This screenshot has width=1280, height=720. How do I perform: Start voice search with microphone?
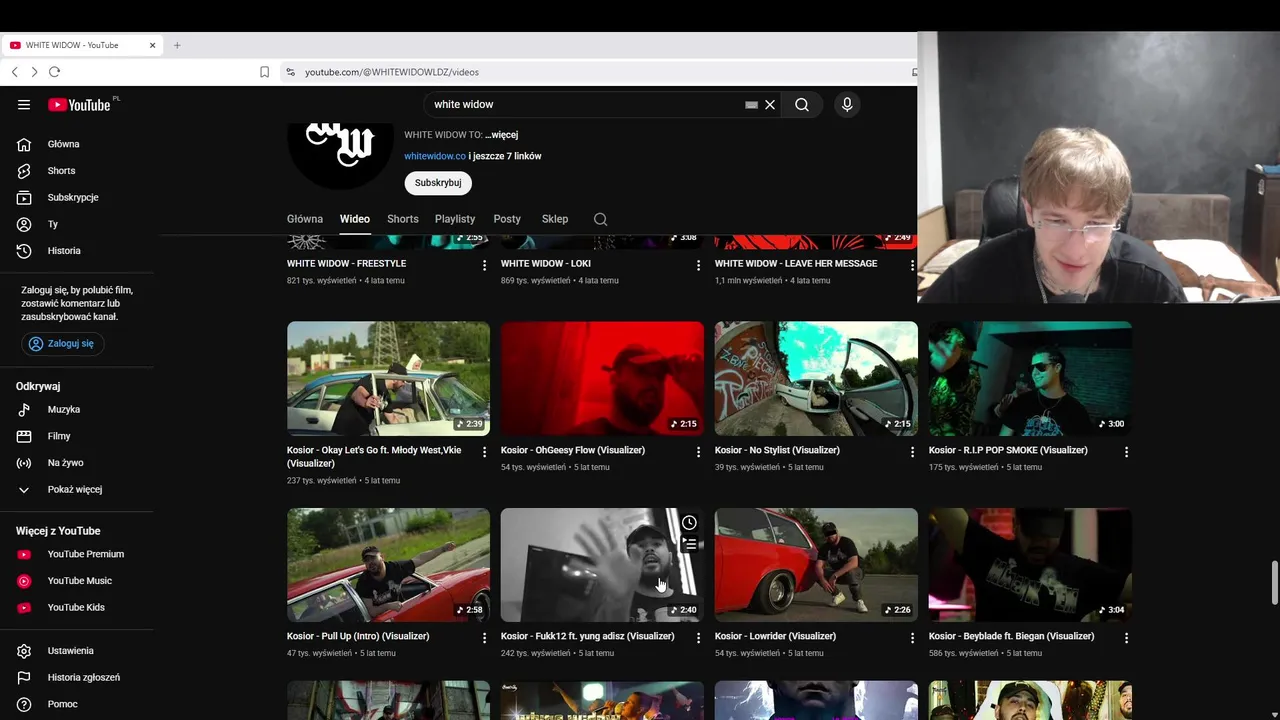[x=847, y=105]
